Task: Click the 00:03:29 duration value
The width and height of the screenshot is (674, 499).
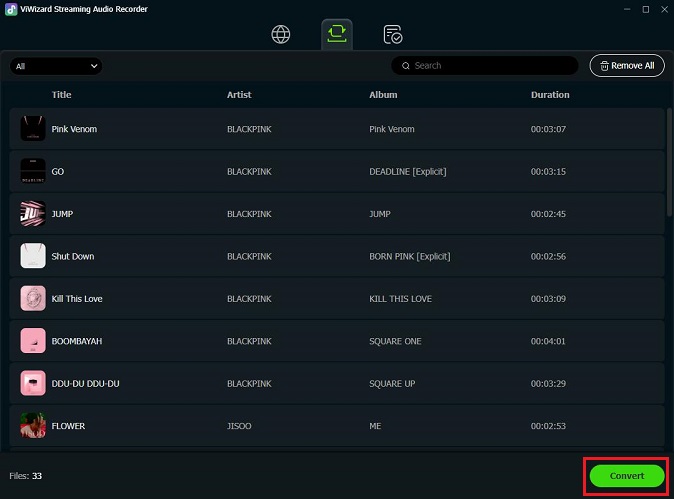Action: coord(548,383)
